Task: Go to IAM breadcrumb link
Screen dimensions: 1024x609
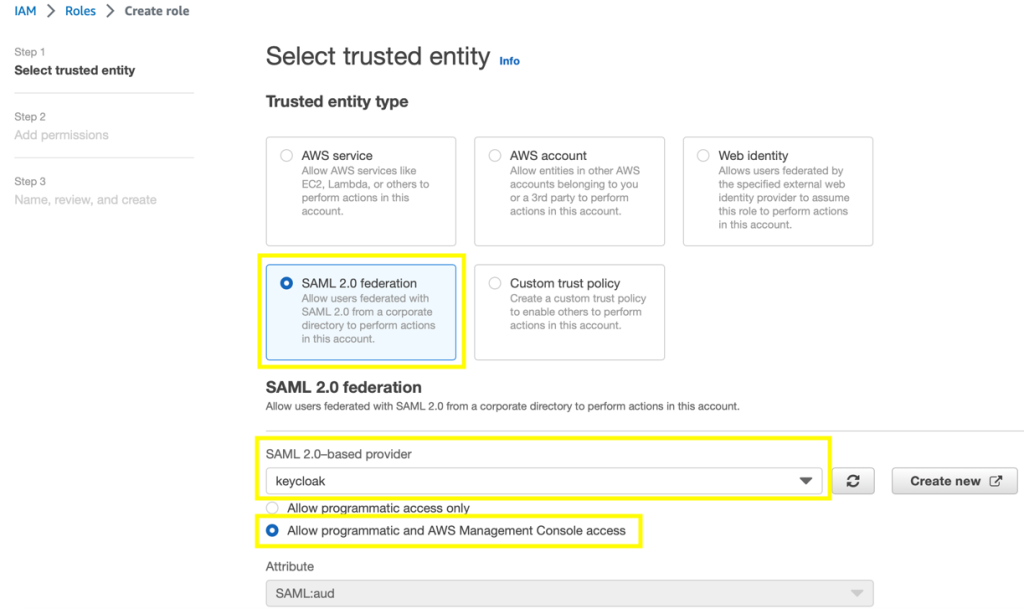Action: click(25, 11)
